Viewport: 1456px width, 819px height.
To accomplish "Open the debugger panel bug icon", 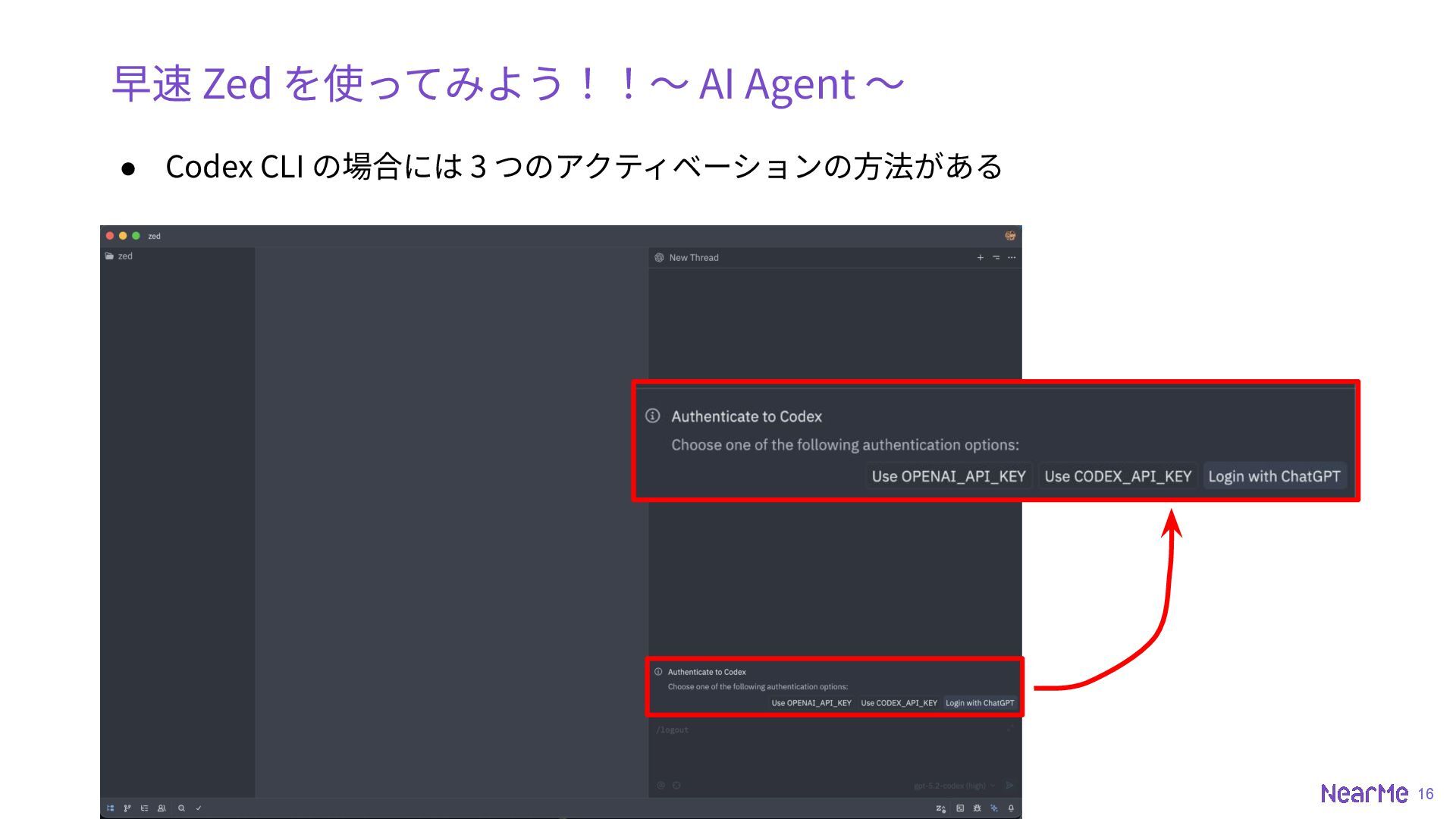I will click(x=977, y=808).
